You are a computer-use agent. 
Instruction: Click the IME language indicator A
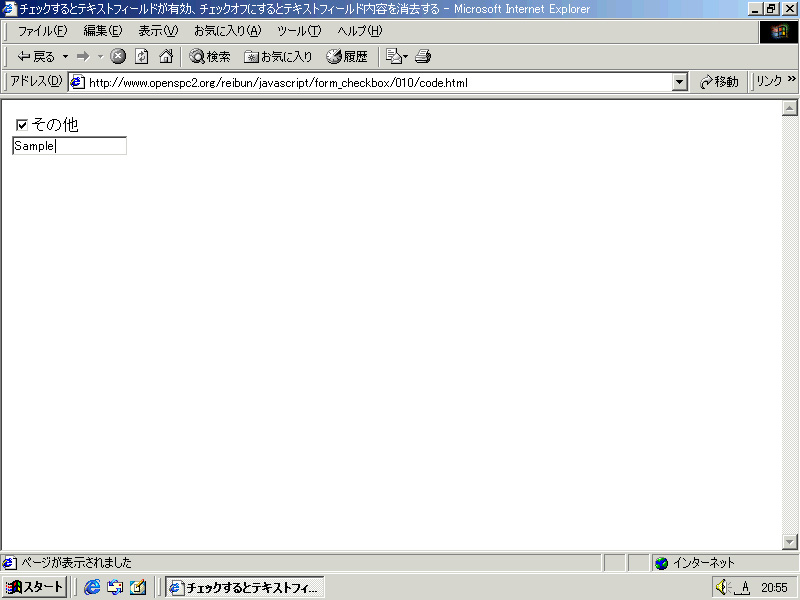(x=745, y=587)
